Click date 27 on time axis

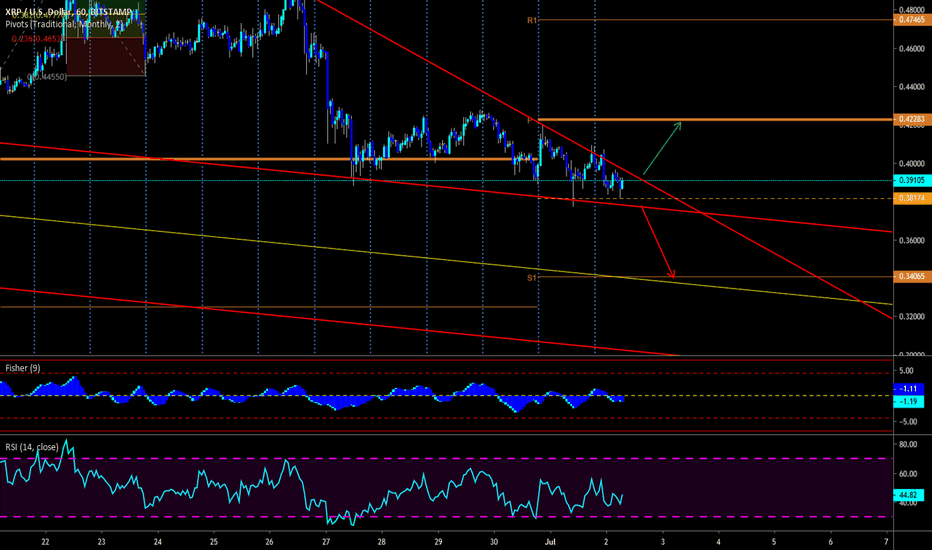coord(326,542)
